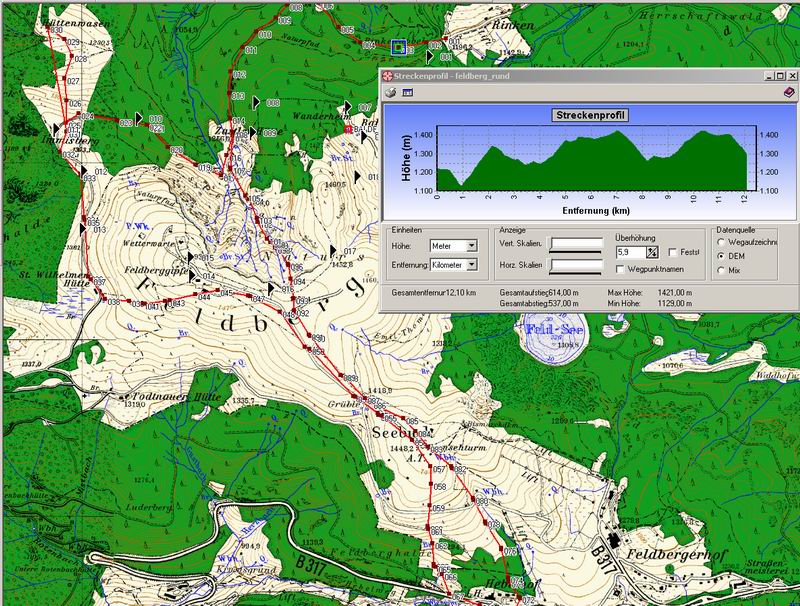Click the Todtnauer Hütte map label
The width and height of the screenshot is (800, 606).
tap(177, 396)
